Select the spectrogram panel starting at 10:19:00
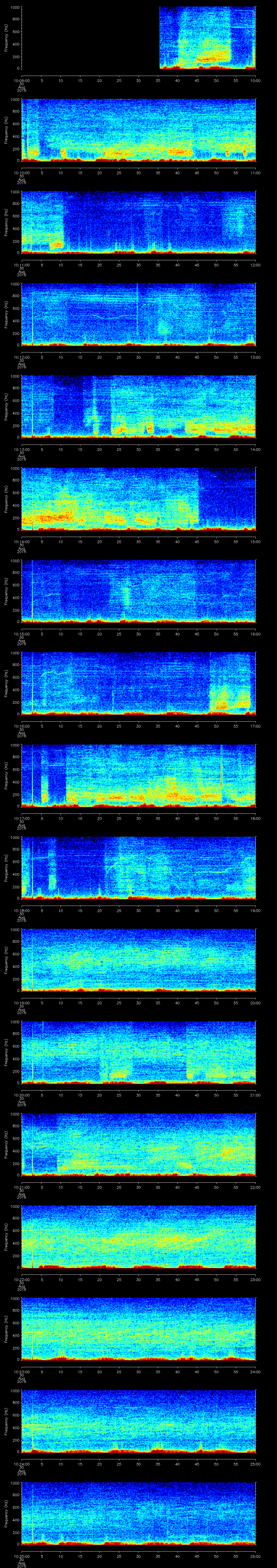 (x=139, y=960)
